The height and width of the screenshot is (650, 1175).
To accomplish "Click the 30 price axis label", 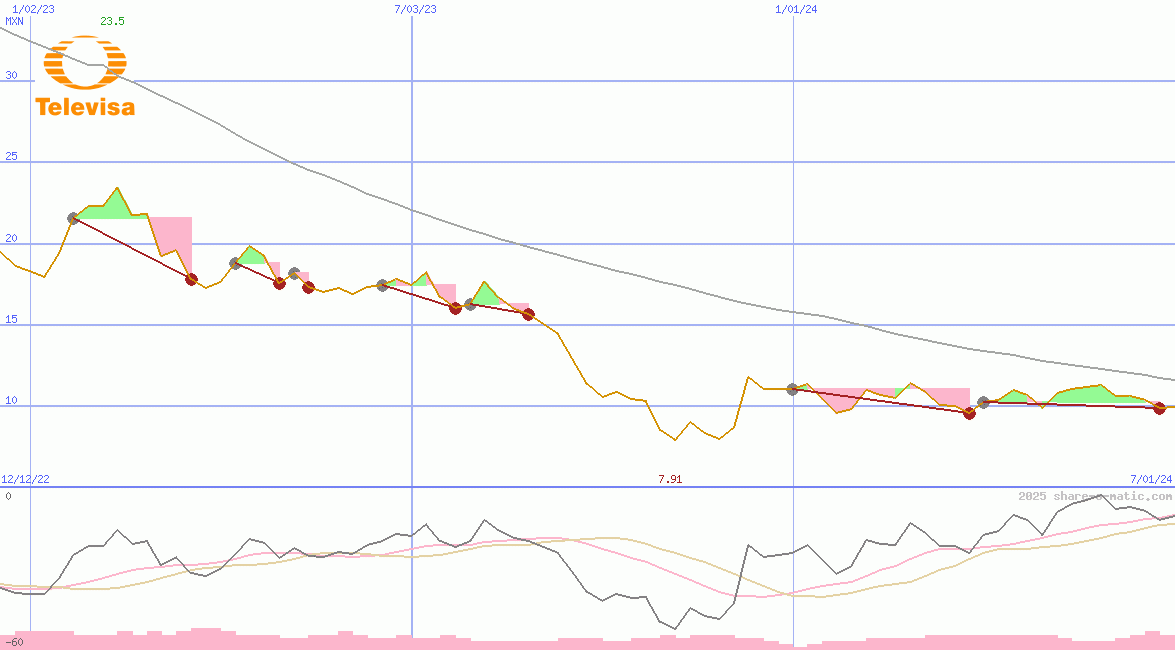I will (11, 75).
